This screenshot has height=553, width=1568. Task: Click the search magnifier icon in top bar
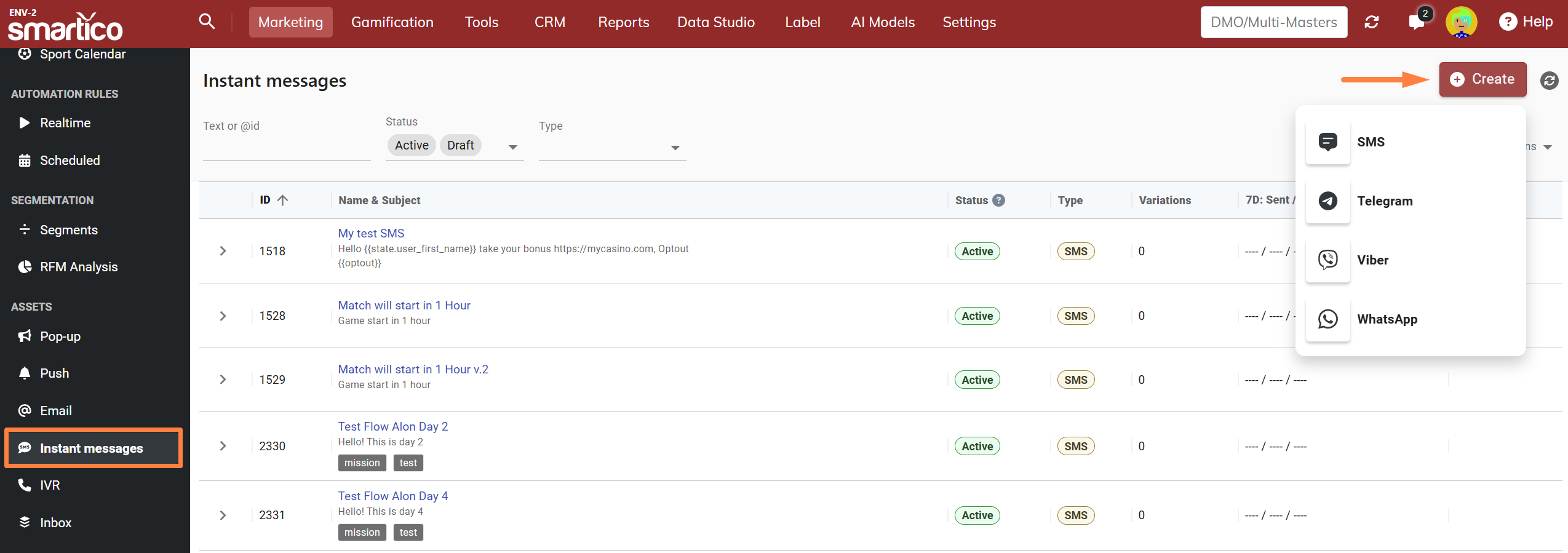pos(207,22)
